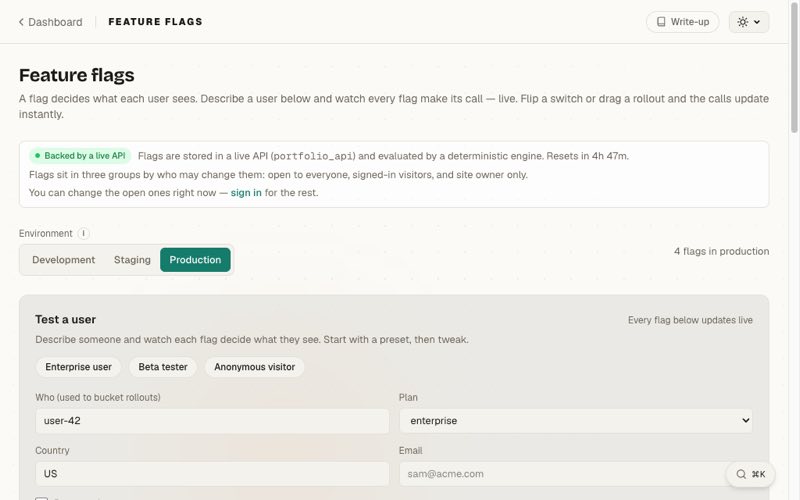The image size is (800, 500).
Task: Click the 'FEATURE FLAGS' header title
Action: 156,22
